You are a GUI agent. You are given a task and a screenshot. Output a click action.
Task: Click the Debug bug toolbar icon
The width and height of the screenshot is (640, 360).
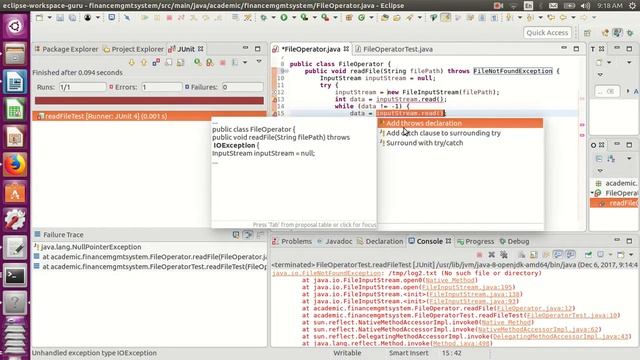point(264,18)
